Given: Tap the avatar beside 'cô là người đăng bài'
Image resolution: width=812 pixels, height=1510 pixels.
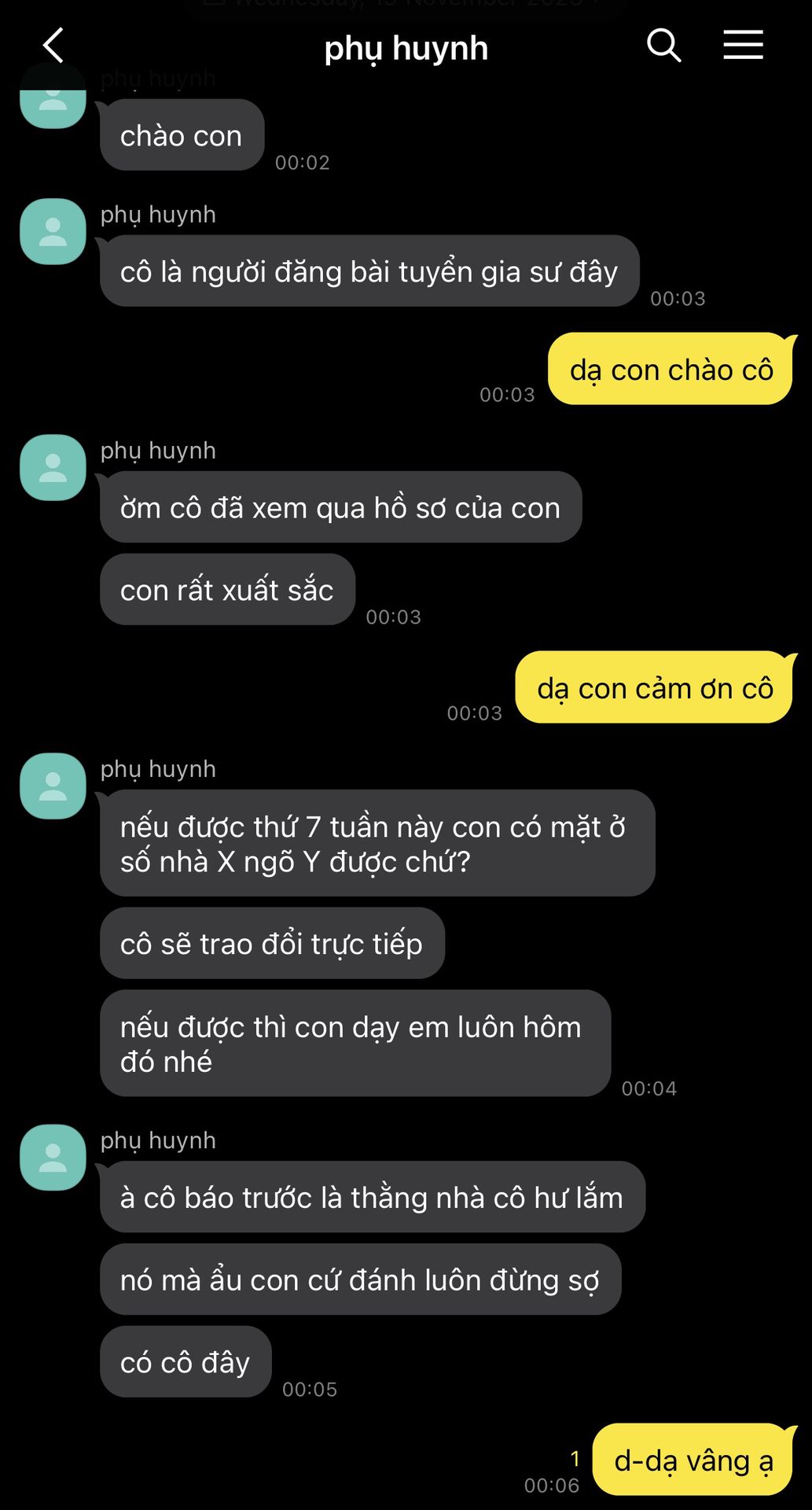Looking at the screenshot, I should click(53, 231).
